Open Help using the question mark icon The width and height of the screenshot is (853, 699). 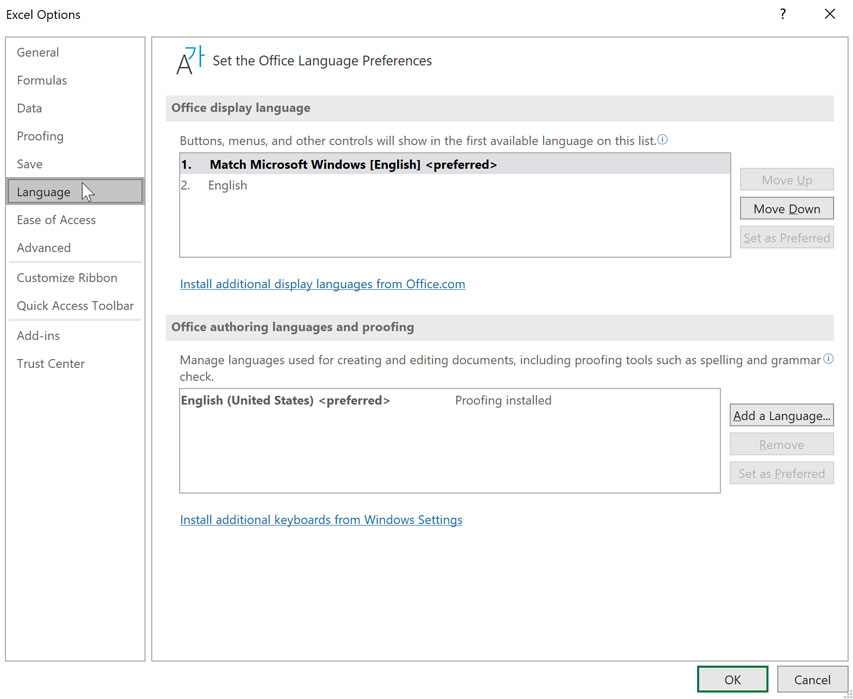tap(783, 14)
